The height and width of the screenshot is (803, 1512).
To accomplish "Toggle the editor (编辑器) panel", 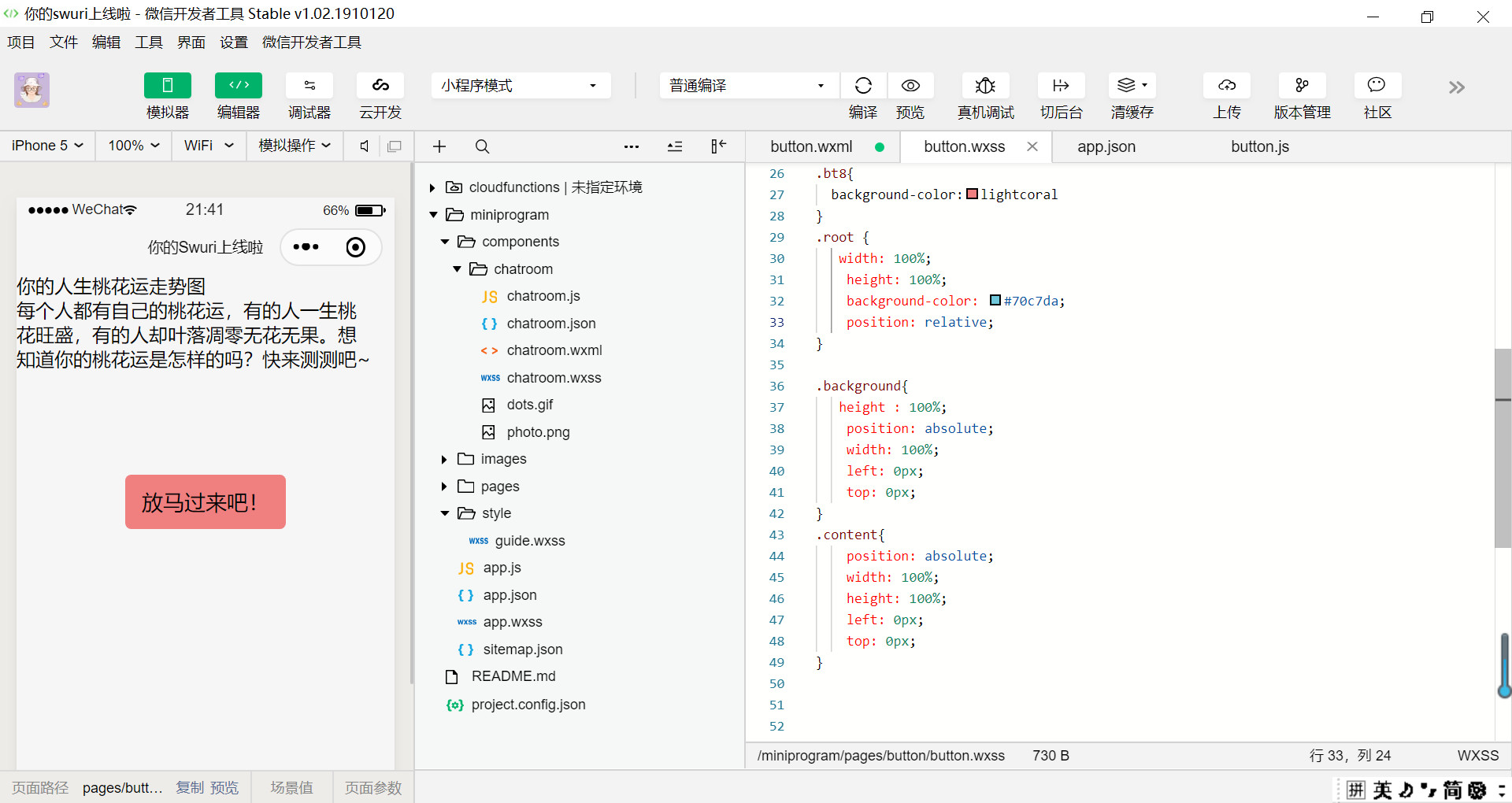I will tap(238, 86).
